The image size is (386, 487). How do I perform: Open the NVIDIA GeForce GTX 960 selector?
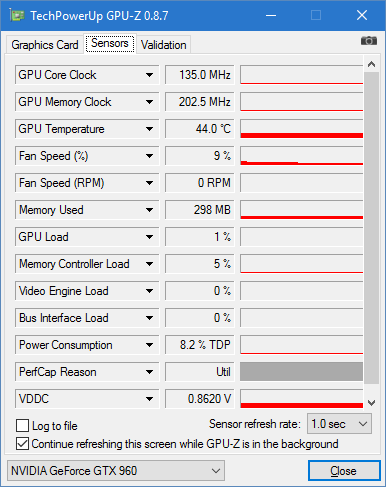[116, 471]
